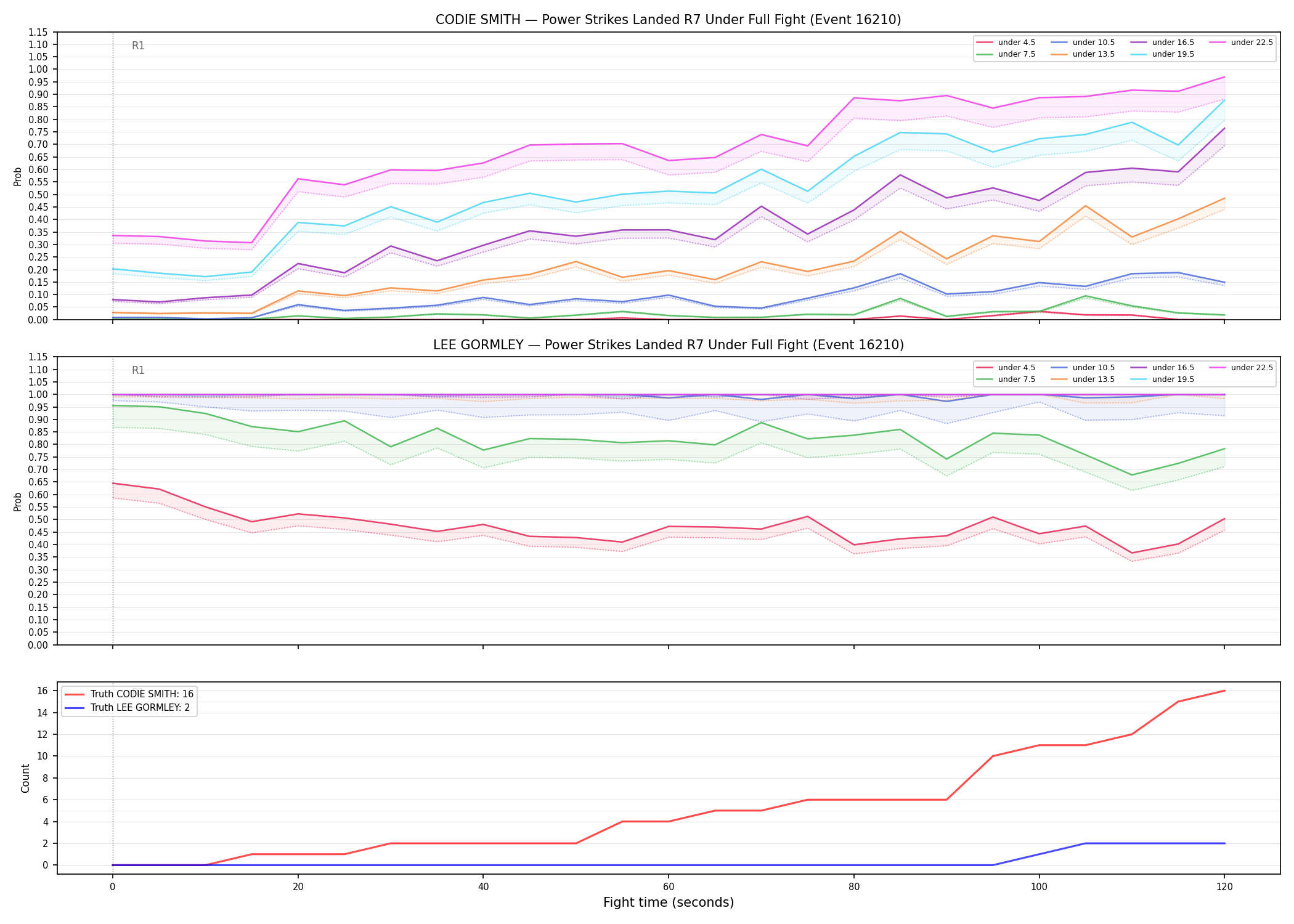Click the R1 marker in Codie Smith chart
The width and height of the screenshot is (1294, 924).
coord(138,46)
